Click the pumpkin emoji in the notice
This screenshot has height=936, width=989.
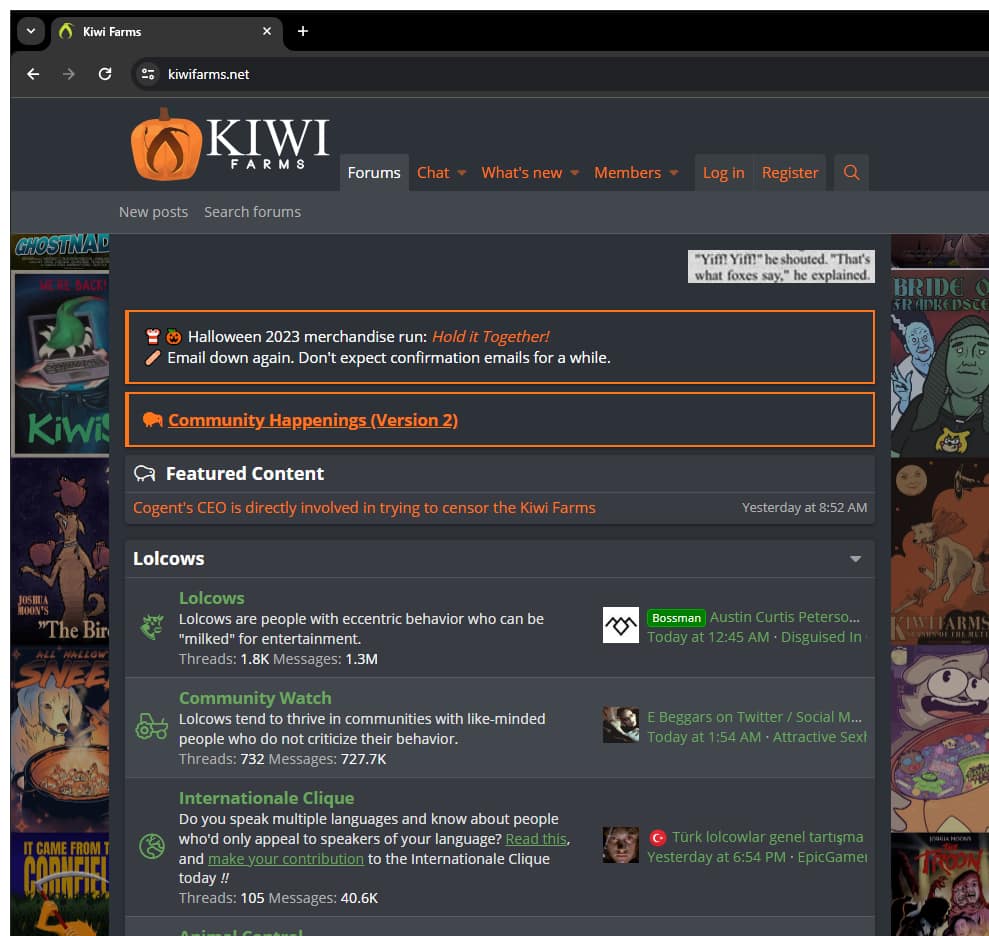173,337
